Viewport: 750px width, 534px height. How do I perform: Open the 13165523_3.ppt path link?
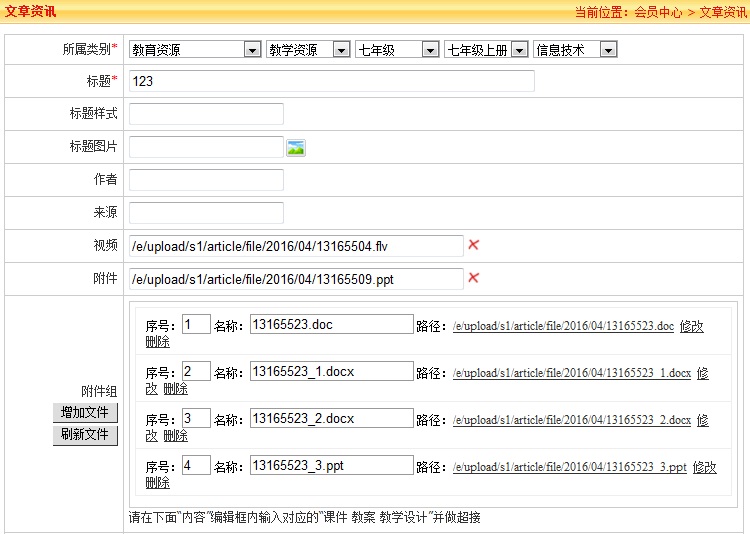tap(569, 467)
